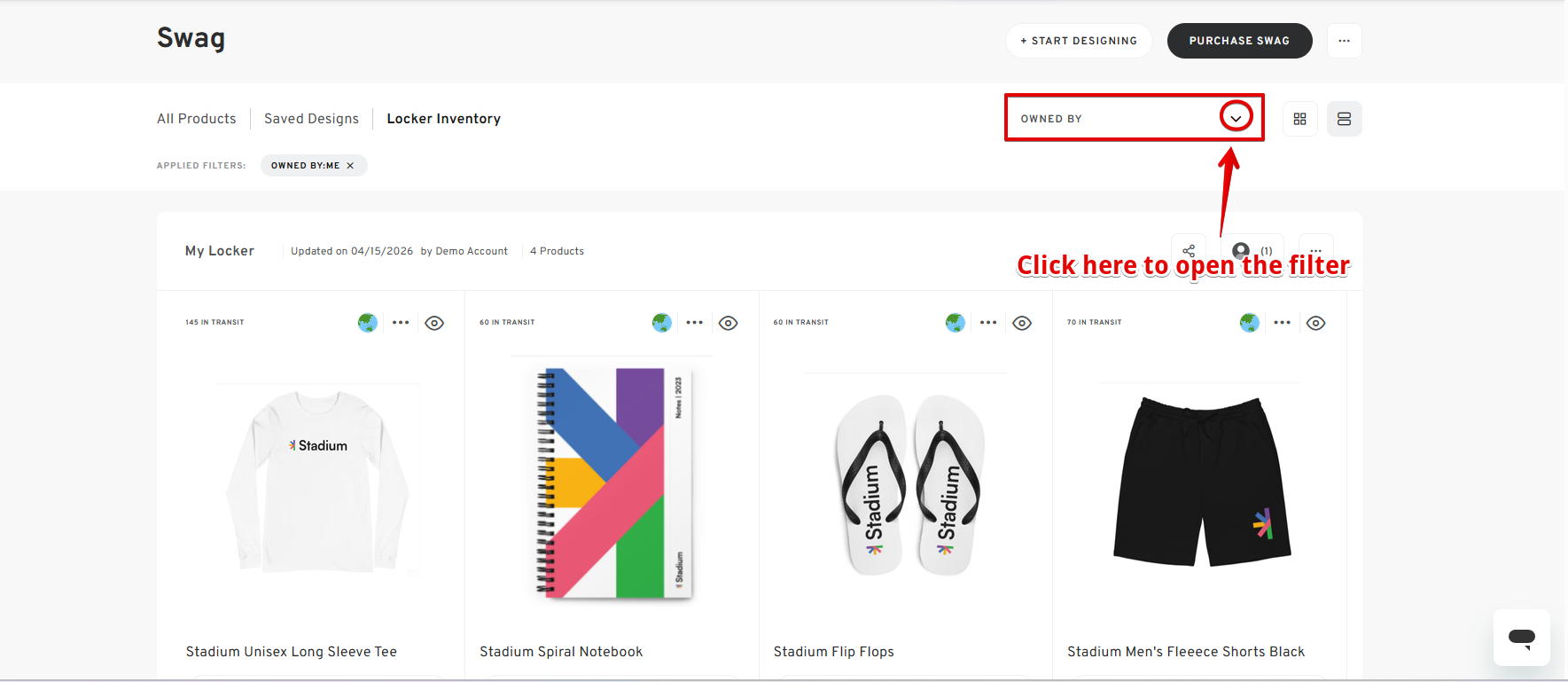1568x682 pixels.
Task: Click globe icon on Long Sleeve Tee
Action: click(368, 323)
